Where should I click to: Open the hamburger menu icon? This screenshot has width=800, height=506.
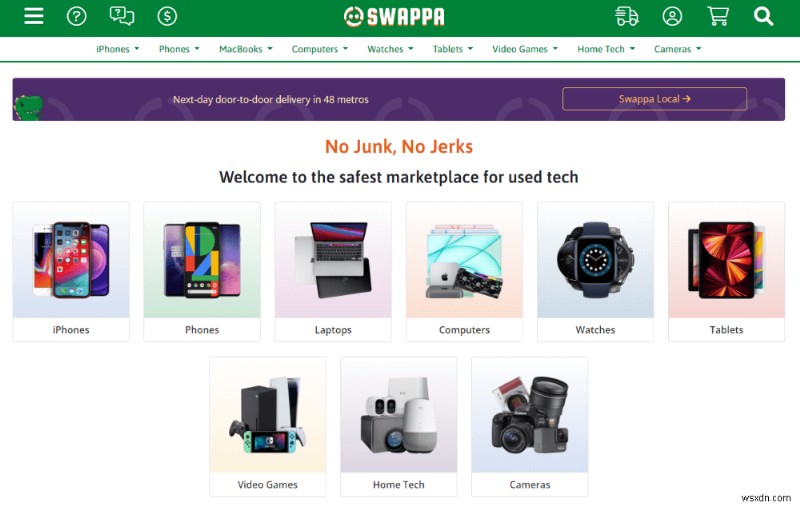(34, 16)
